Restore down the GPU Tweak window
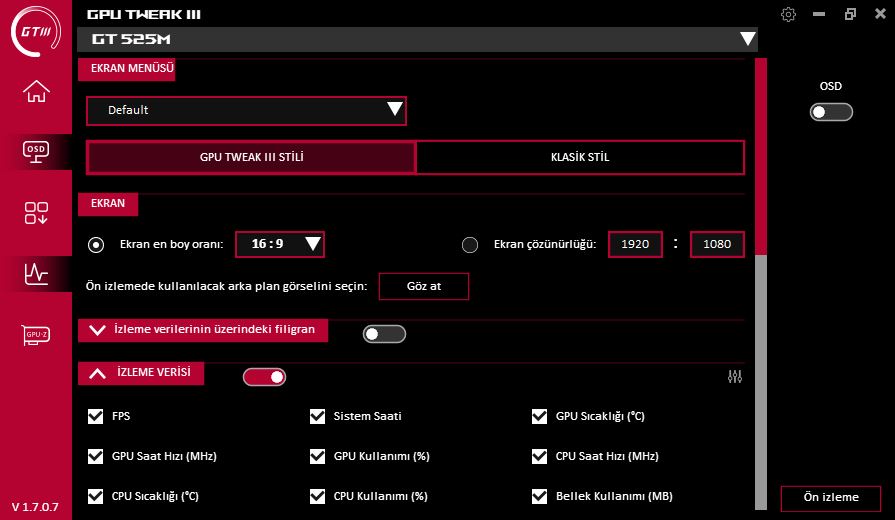895x520 pixels. (x=850, y=14)
